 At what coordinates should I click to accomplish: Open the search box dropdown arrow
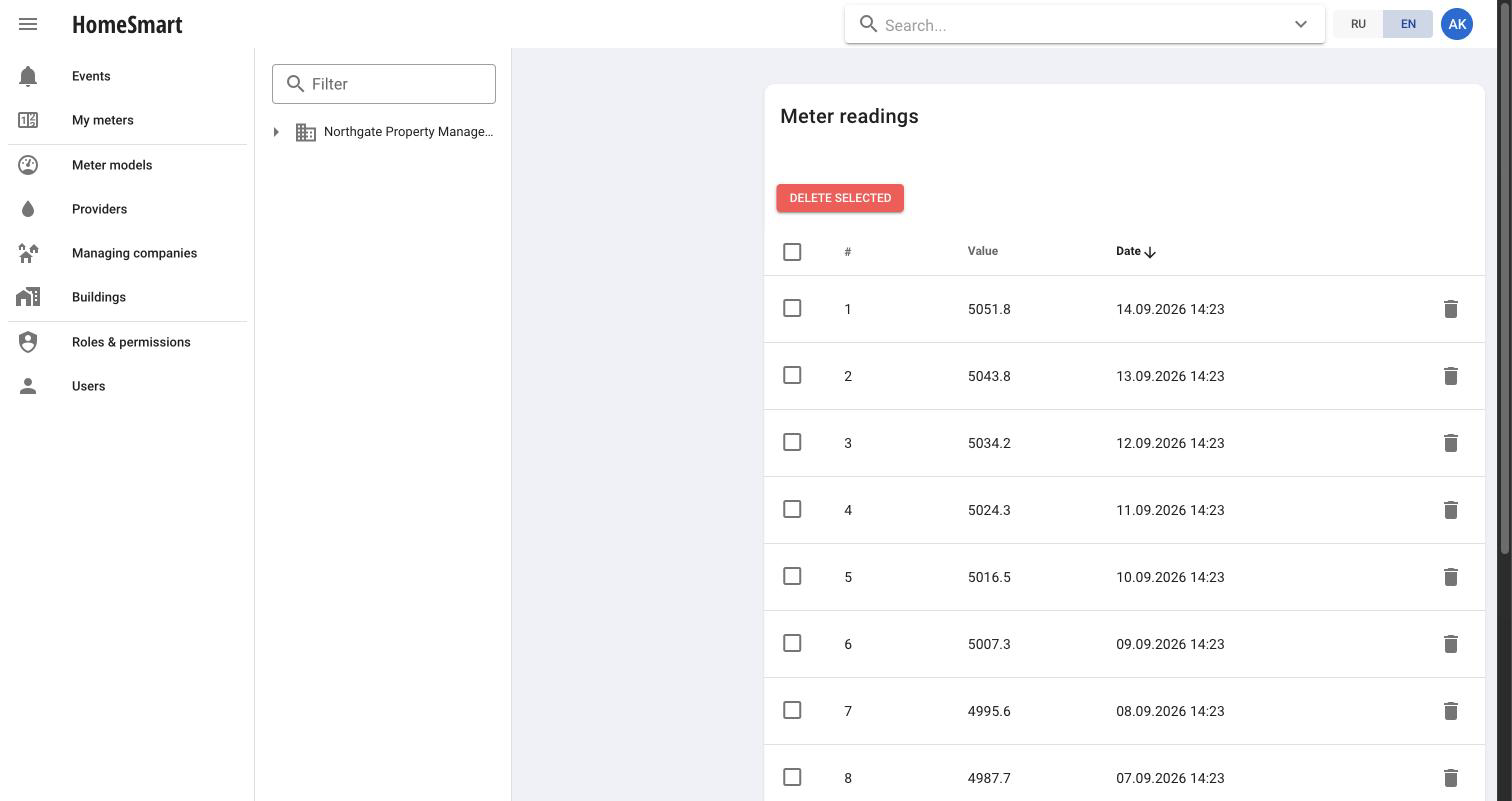pyautogui.click(x=1301, y=25)
